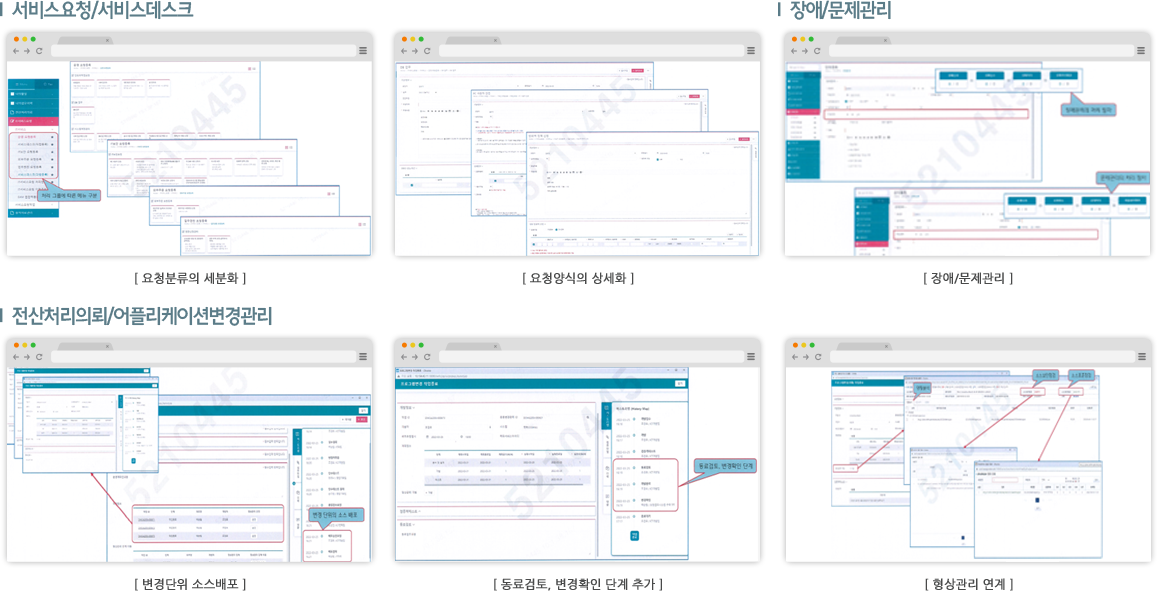Click back arrow in 장애/문제관리 browser
This screenshot has width=1157, height=591.
796,50
